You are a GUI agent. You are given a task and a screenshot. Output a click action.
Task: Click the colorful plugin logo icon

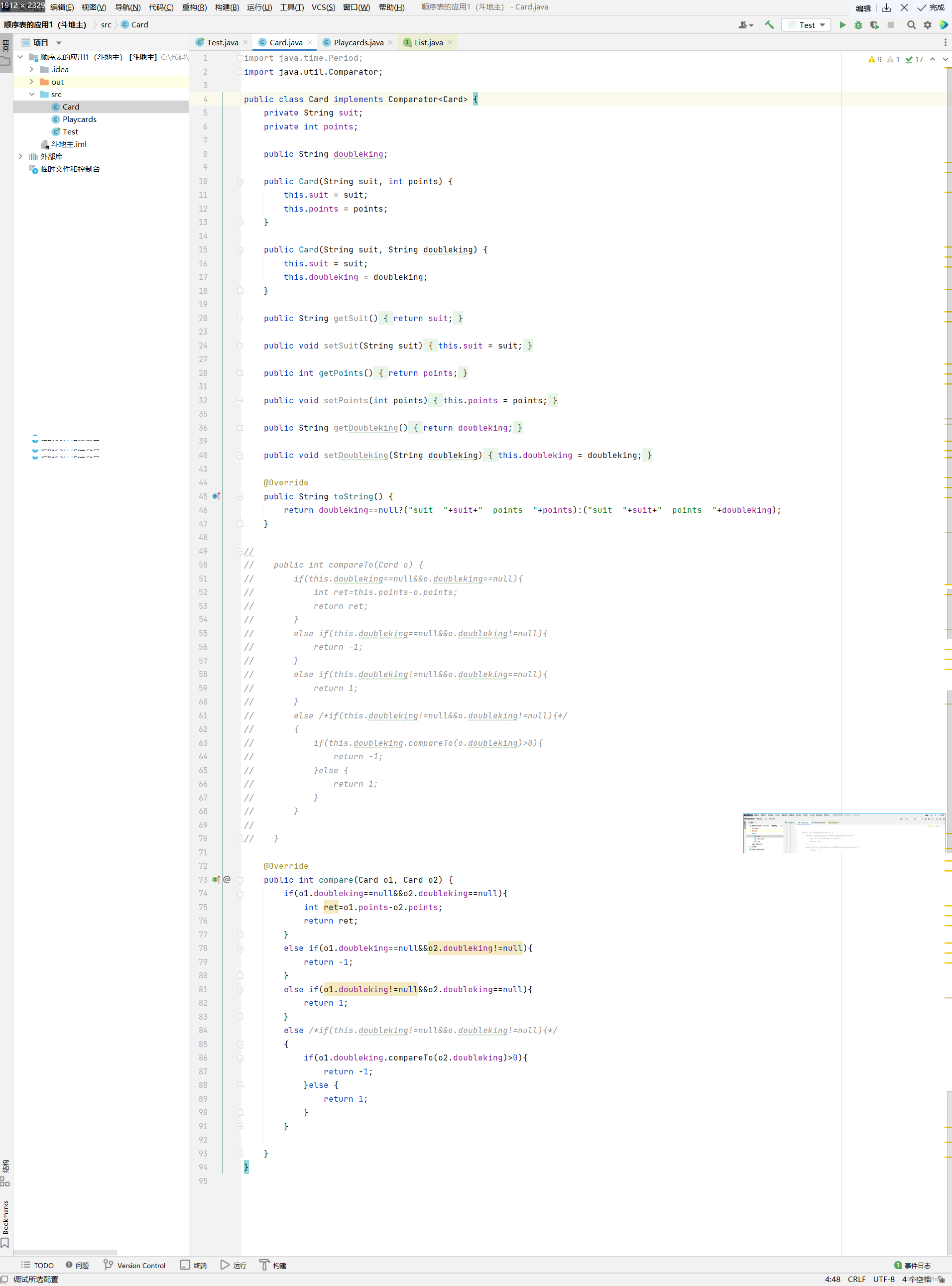[944, 25]
